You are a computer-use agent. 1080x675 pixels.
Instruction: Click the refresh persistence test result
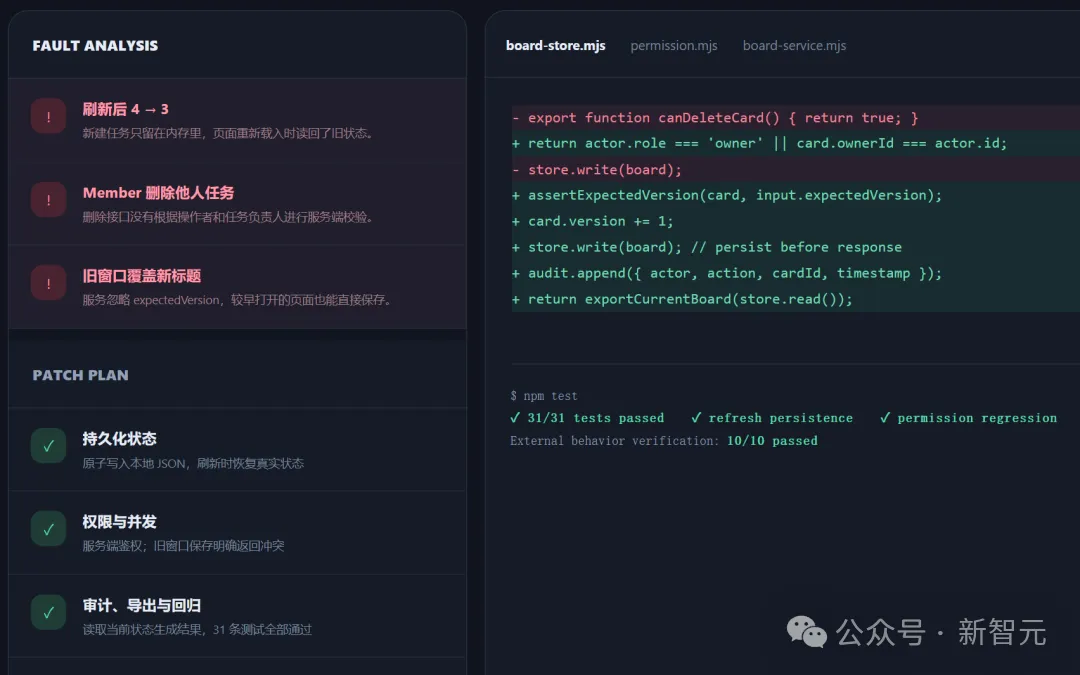pos(771,418)
